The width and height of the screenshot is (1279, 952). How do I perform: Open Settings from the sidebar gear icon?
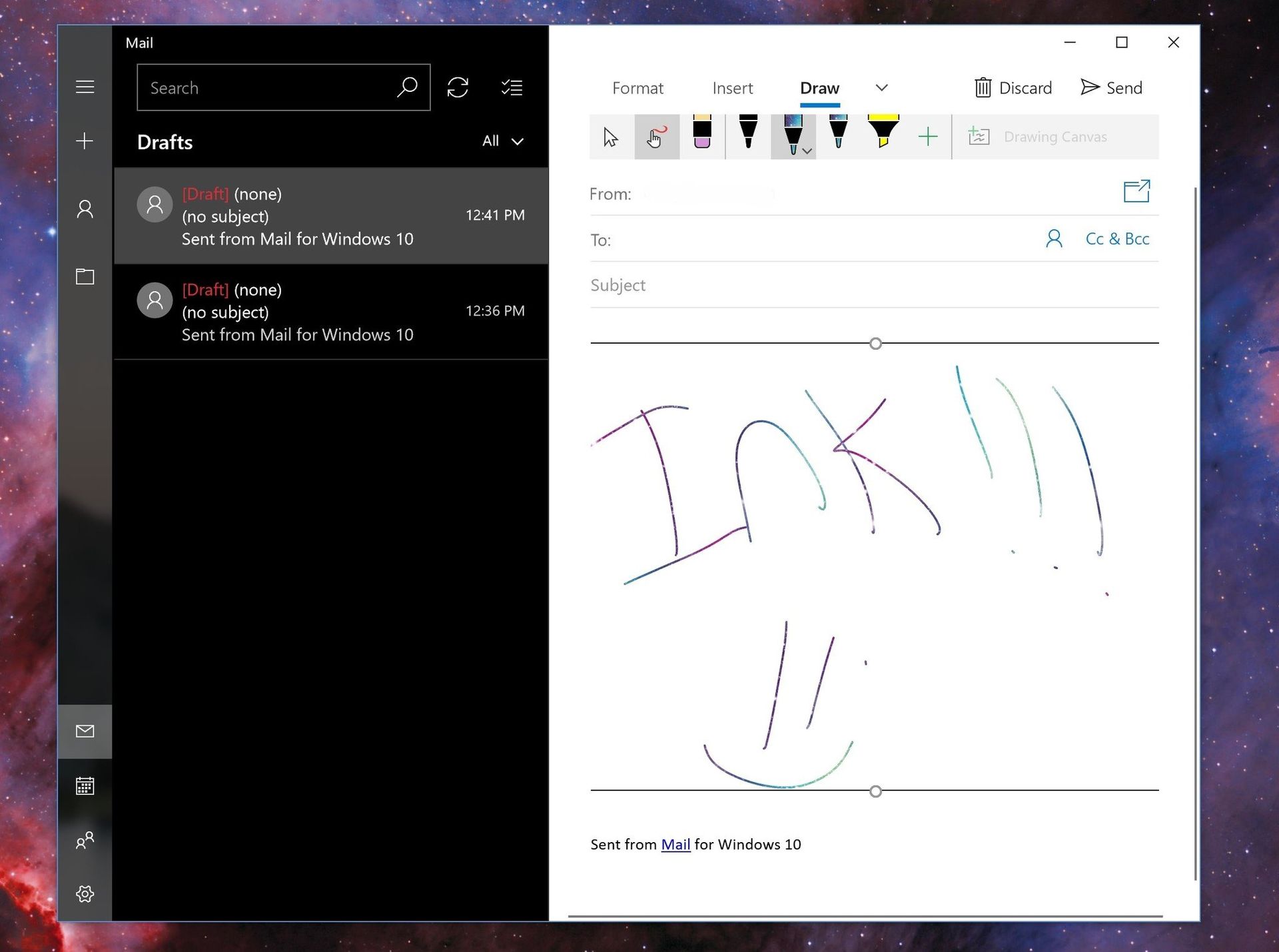[x=85, y=895]
